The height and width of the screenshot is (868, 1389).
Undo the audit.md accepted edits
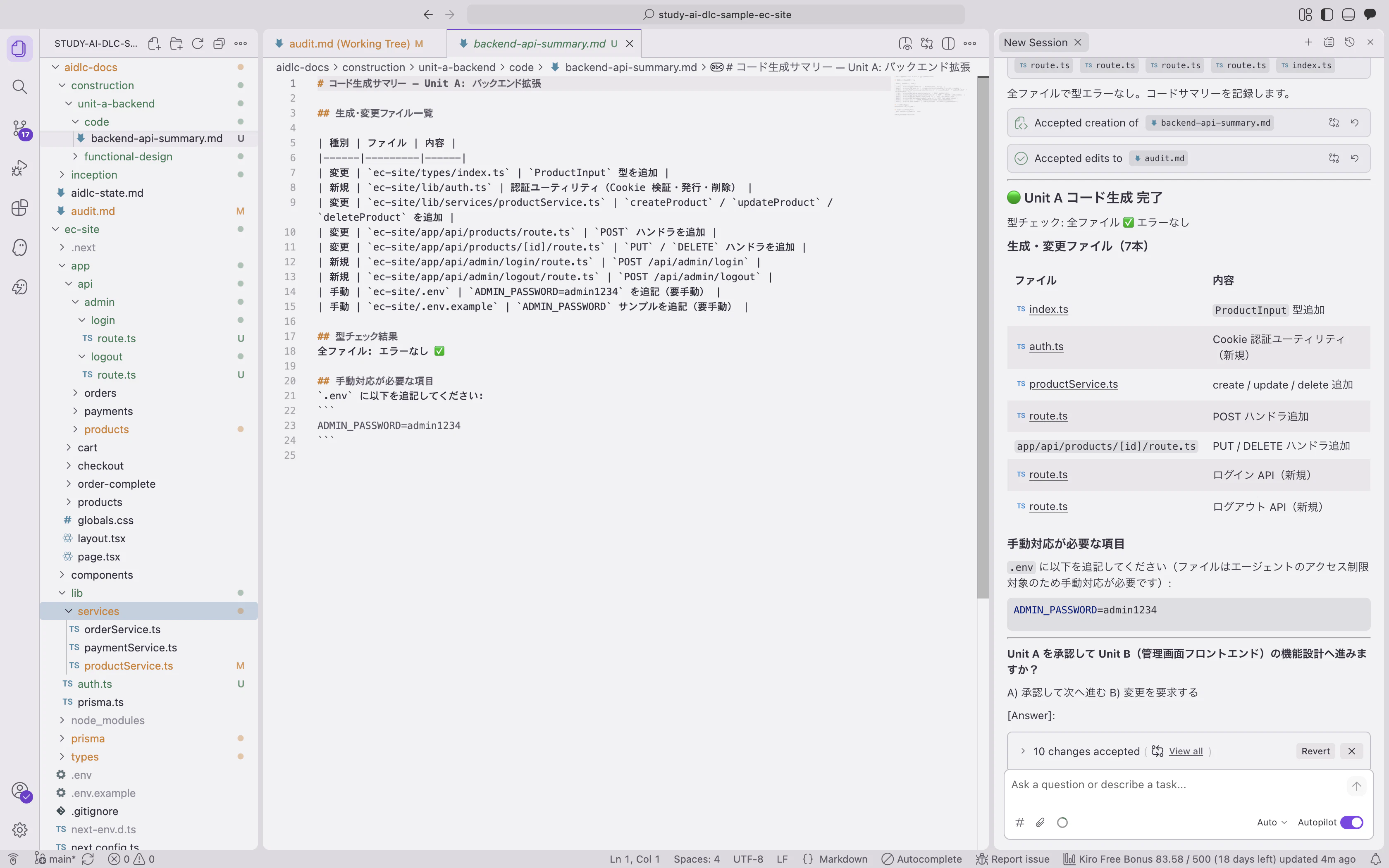click(1355, 158)
